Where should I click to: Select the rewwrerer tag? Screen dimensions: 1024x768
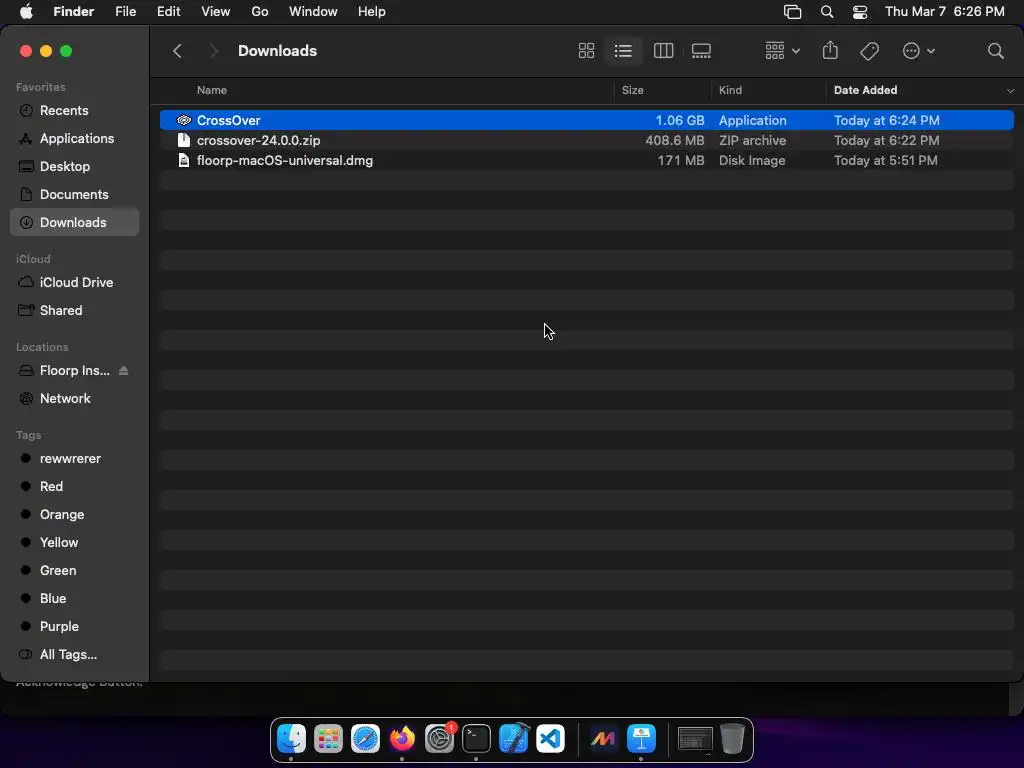(74, 458)
